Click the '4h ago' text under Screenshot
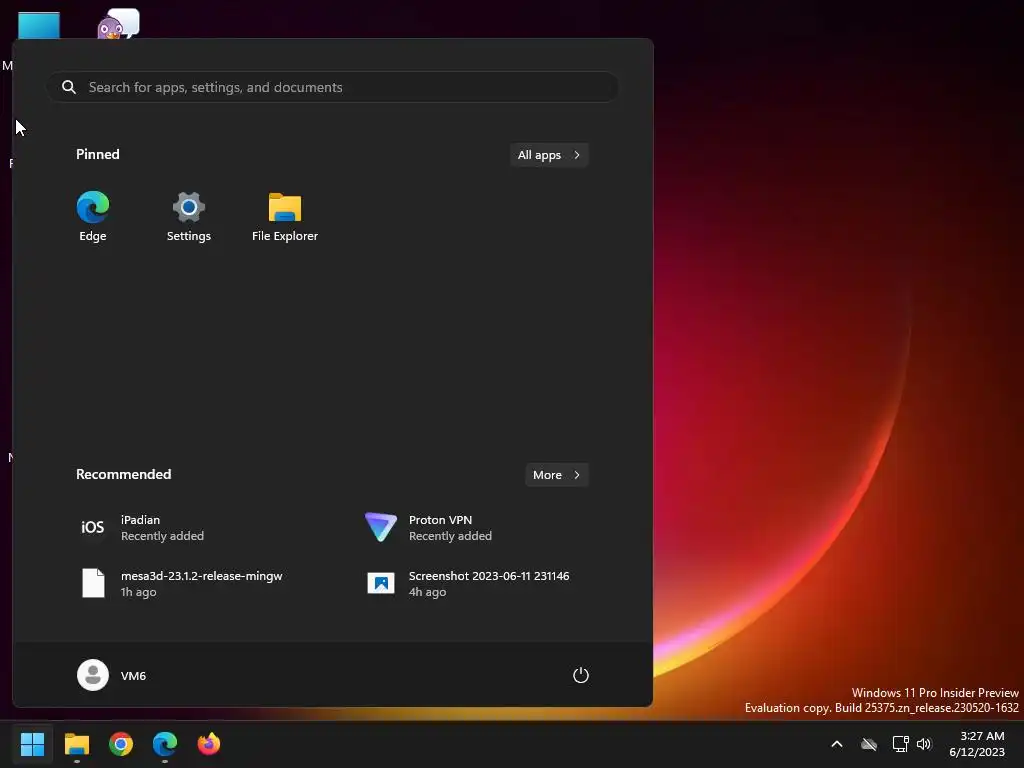 click(427, 592)
